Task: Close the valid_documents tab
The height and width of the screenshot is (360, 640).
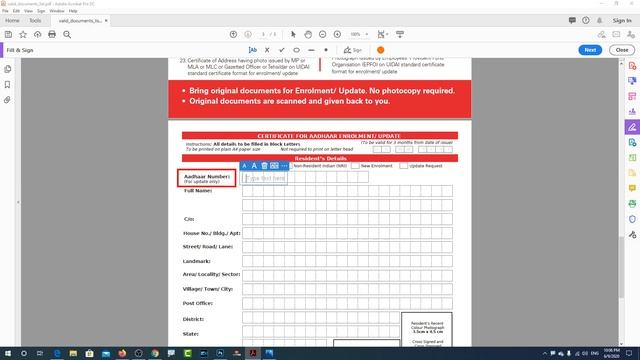Action: tap(106, 20)
